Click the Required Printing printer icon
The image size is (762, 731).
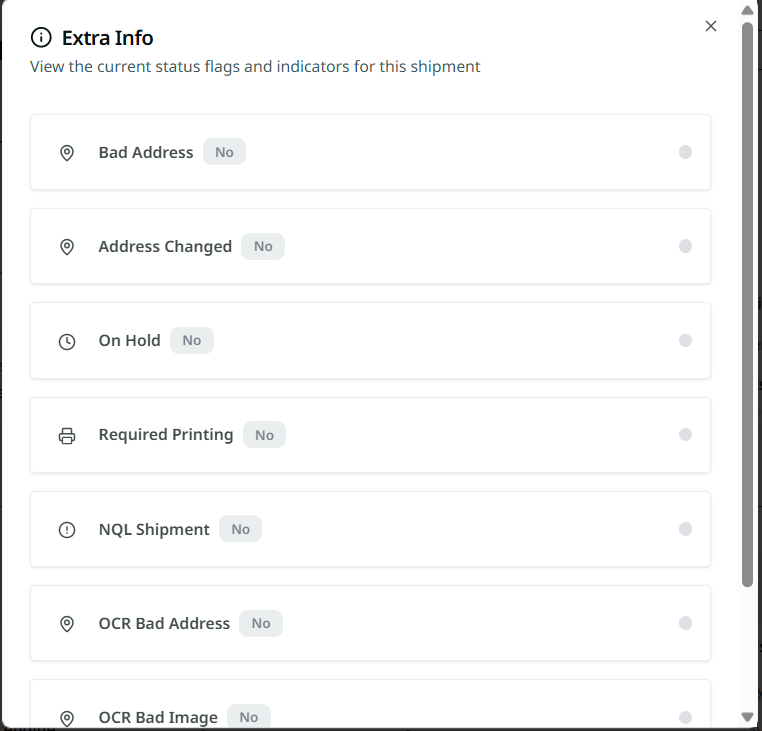tap(67, 435)
